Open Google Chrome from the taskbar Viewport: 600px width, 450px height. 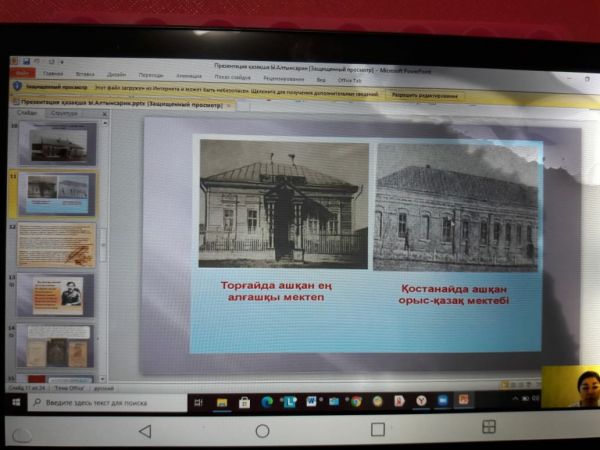pos(355,401)
